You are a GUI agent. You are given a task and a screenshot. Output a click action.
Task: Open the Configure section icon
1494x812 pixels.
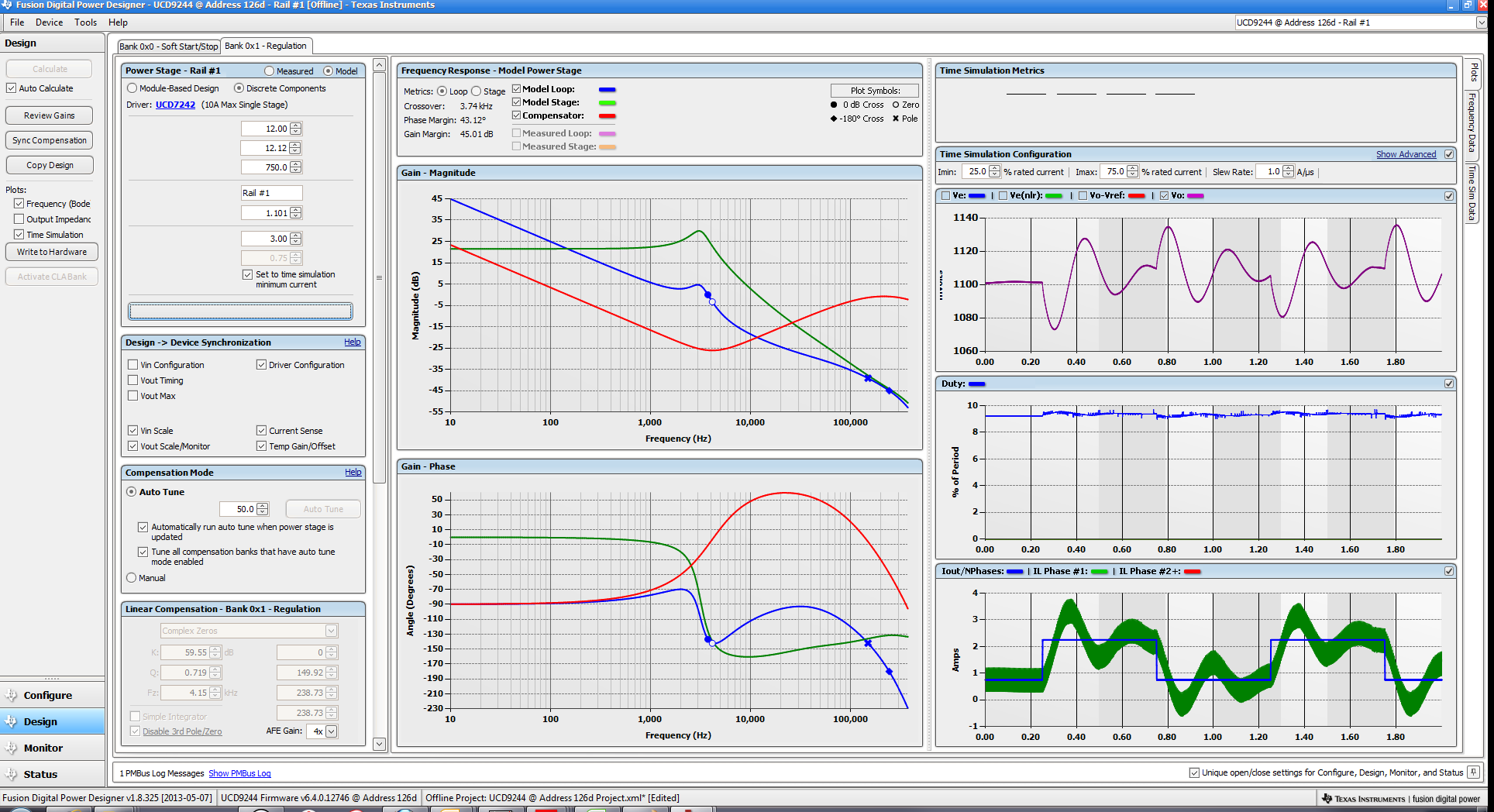(x=11, y=695)
